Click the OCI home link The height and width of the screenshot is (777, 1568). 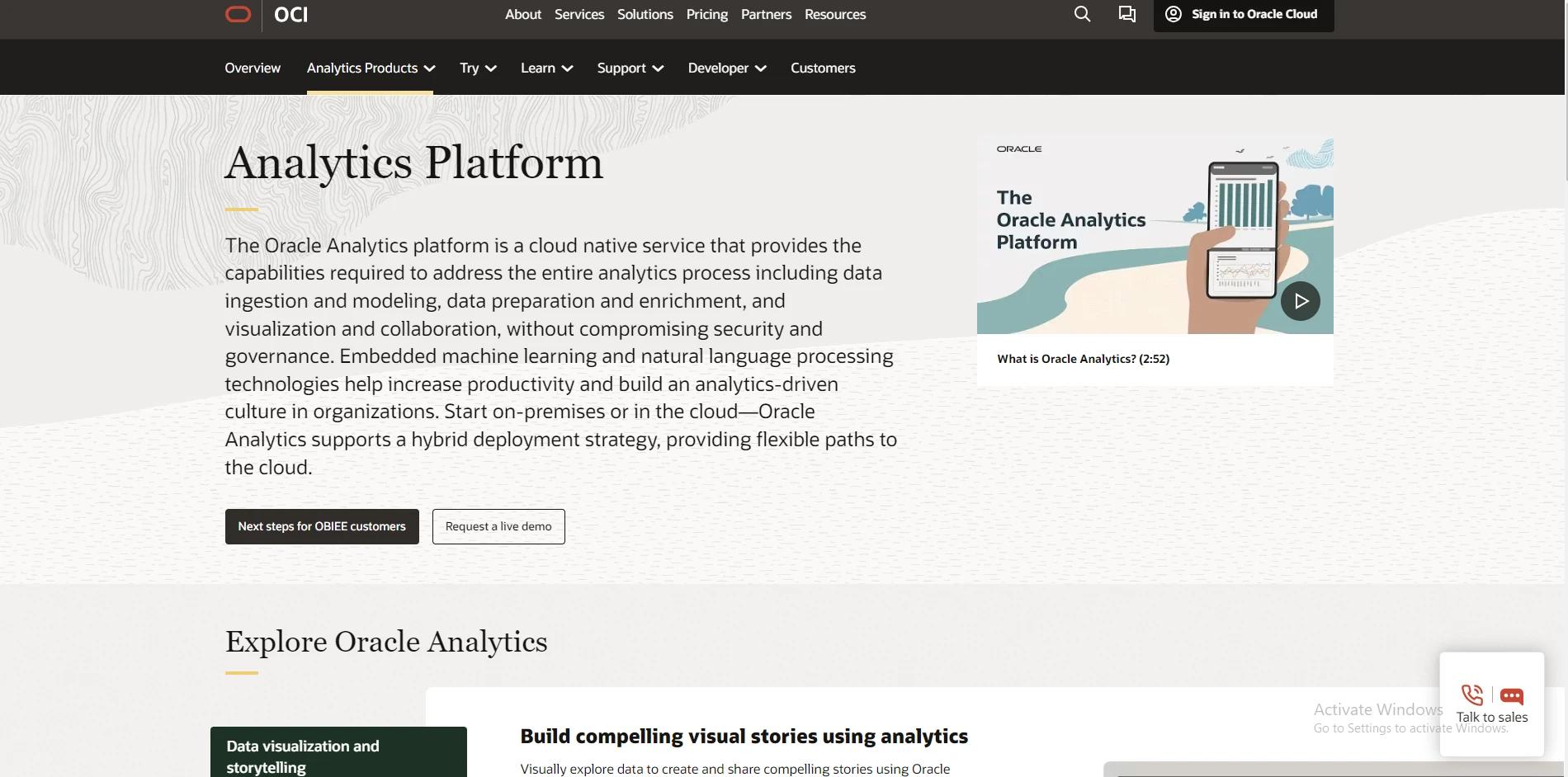tap(290, 14)
